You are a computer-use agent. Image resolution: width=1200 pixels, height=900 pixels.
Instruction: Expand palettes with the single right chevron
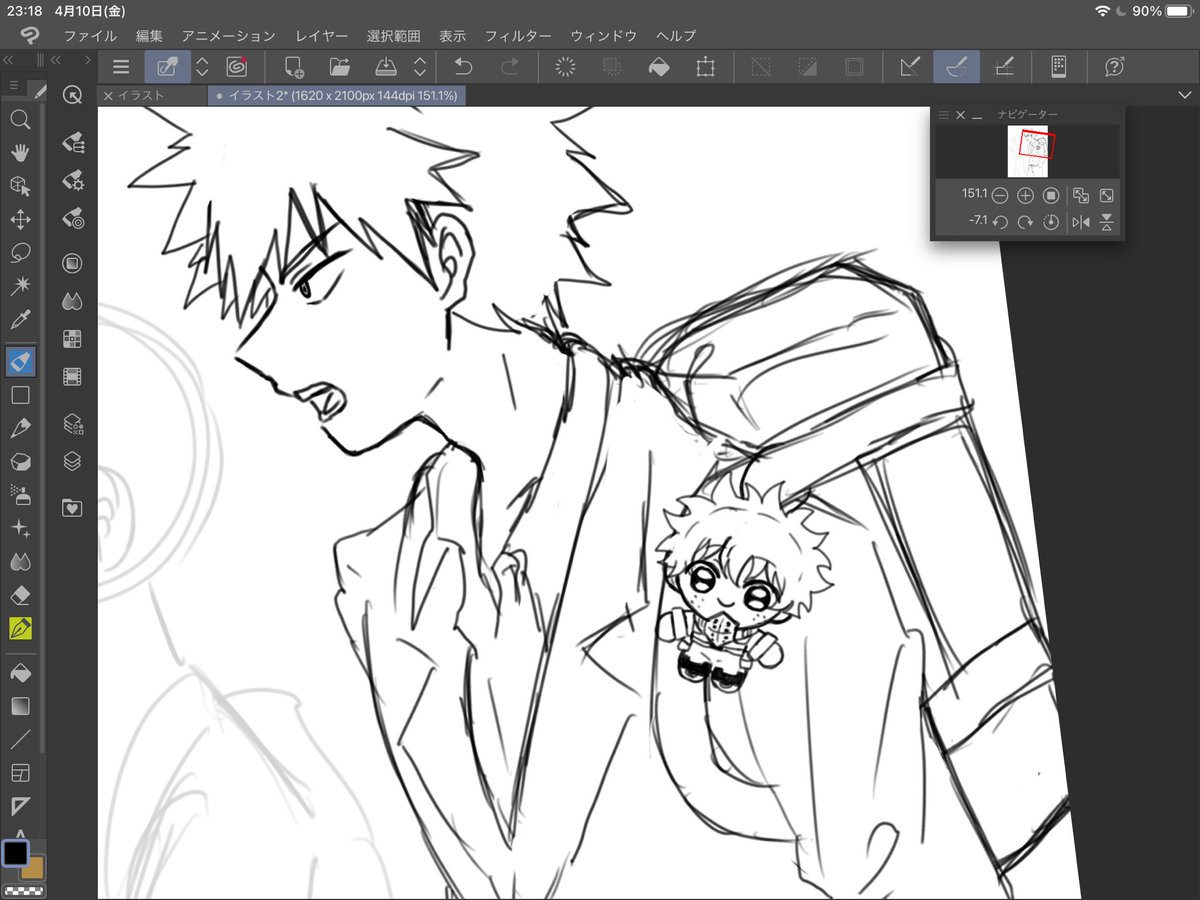tap(88, 60)
